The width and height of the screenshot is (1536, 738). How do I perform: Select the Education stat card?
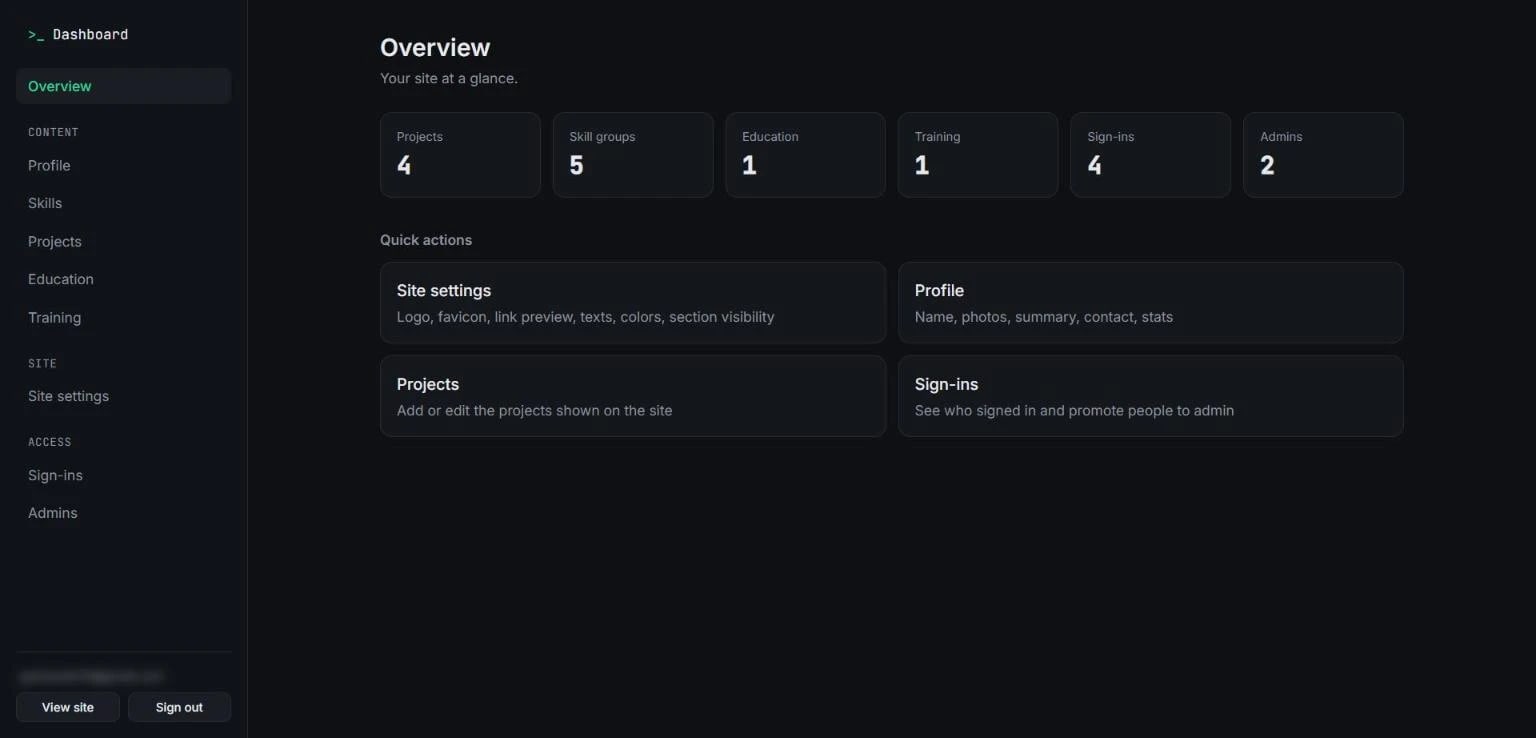(805, 155)
